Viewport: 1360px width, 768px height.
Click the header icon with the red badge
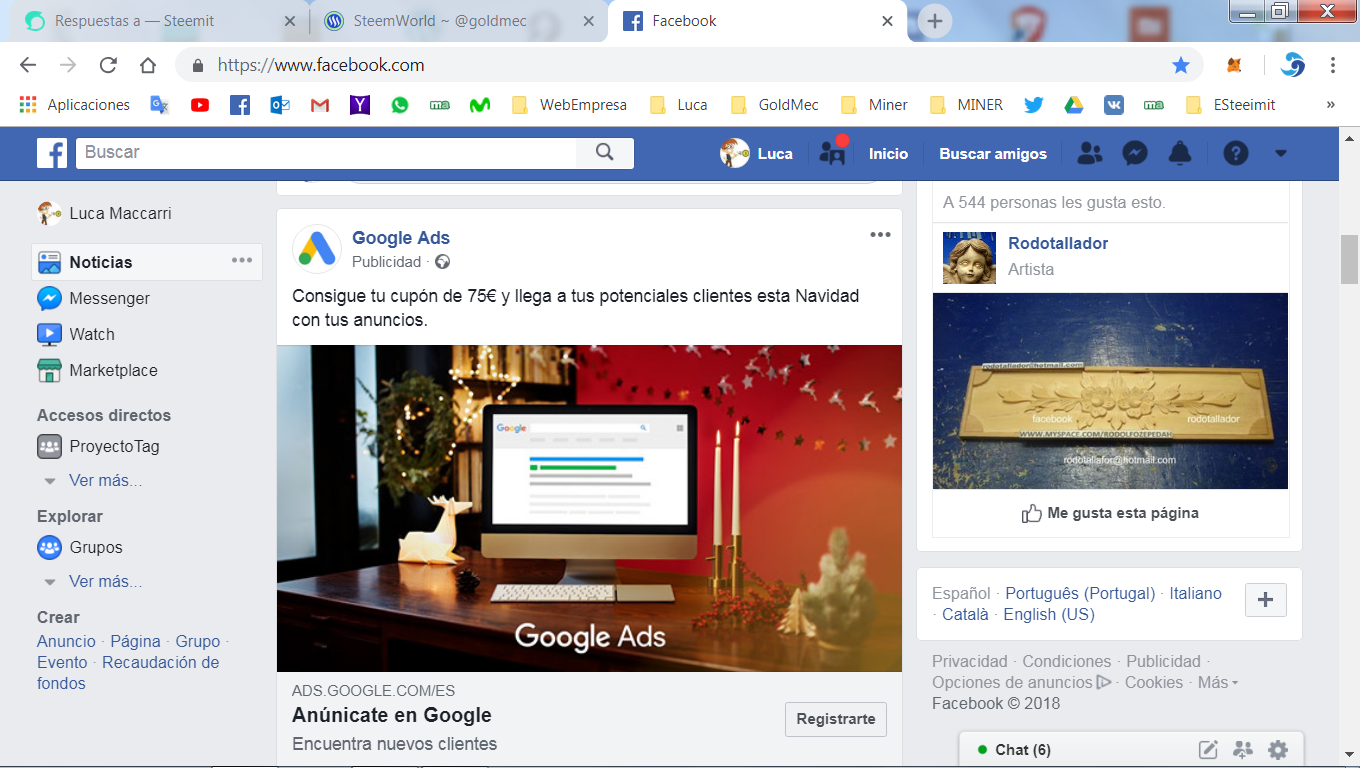833,151
